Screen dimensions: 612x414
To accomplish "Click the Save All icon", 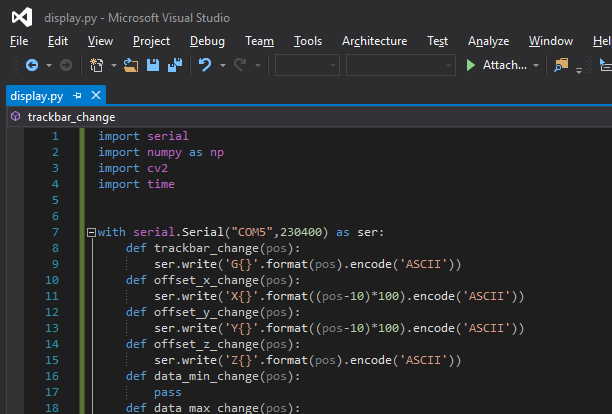I will 175,65.
